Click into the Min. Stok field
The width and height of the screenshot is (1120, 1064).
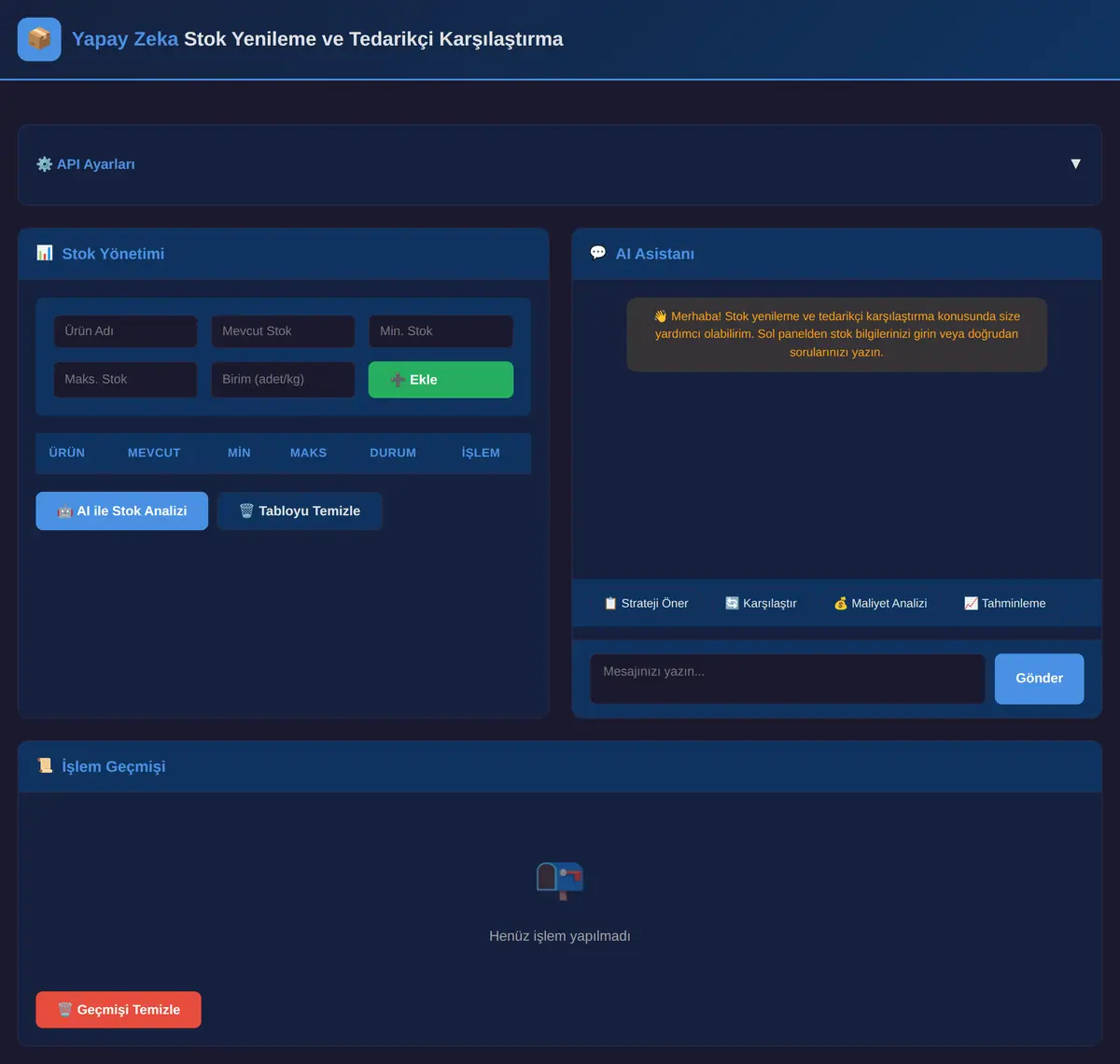pyautogui.click(x=441, y=331)
